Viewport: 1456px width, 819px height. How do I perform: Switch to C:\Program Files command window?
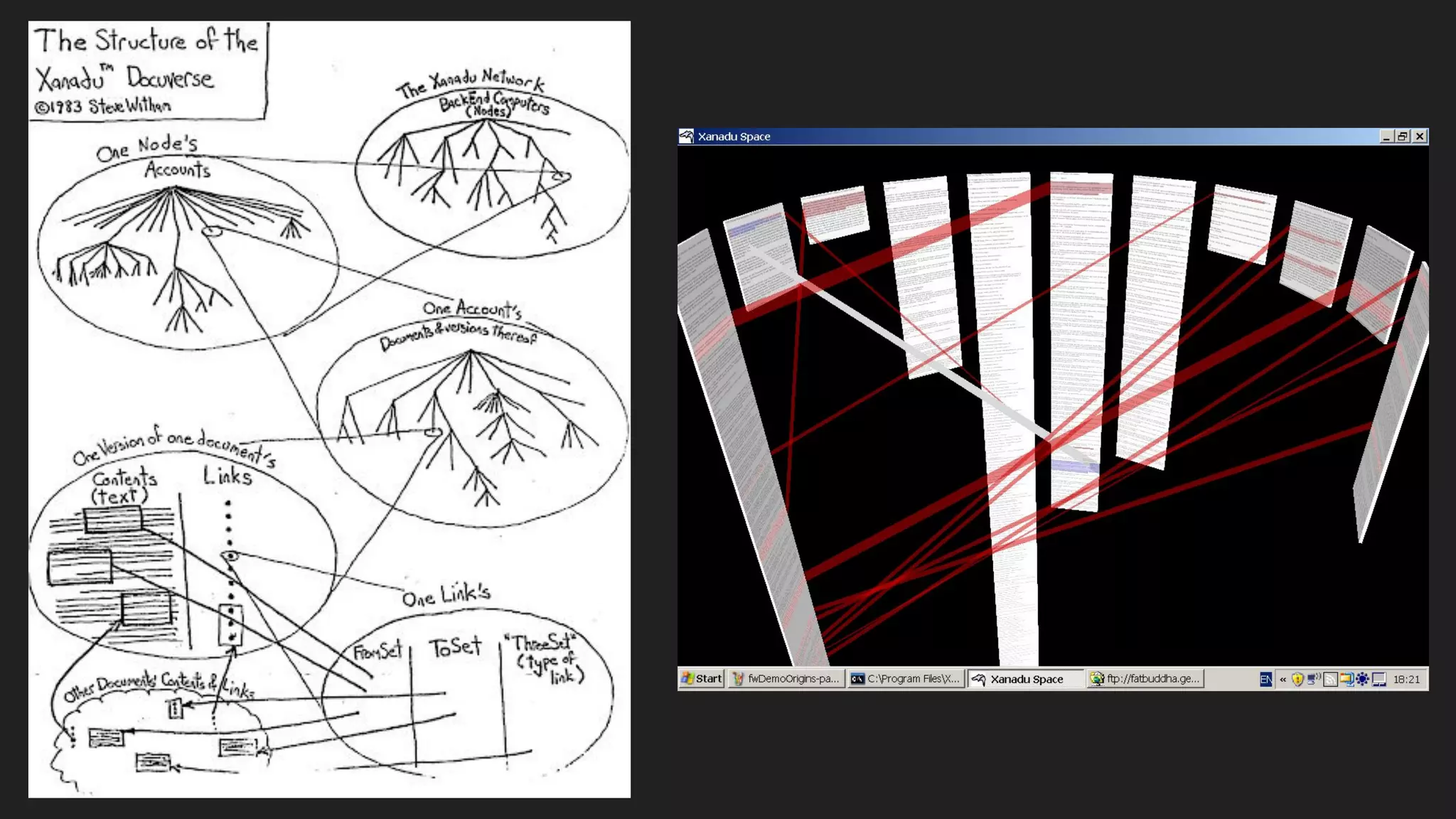coord(906,679)
